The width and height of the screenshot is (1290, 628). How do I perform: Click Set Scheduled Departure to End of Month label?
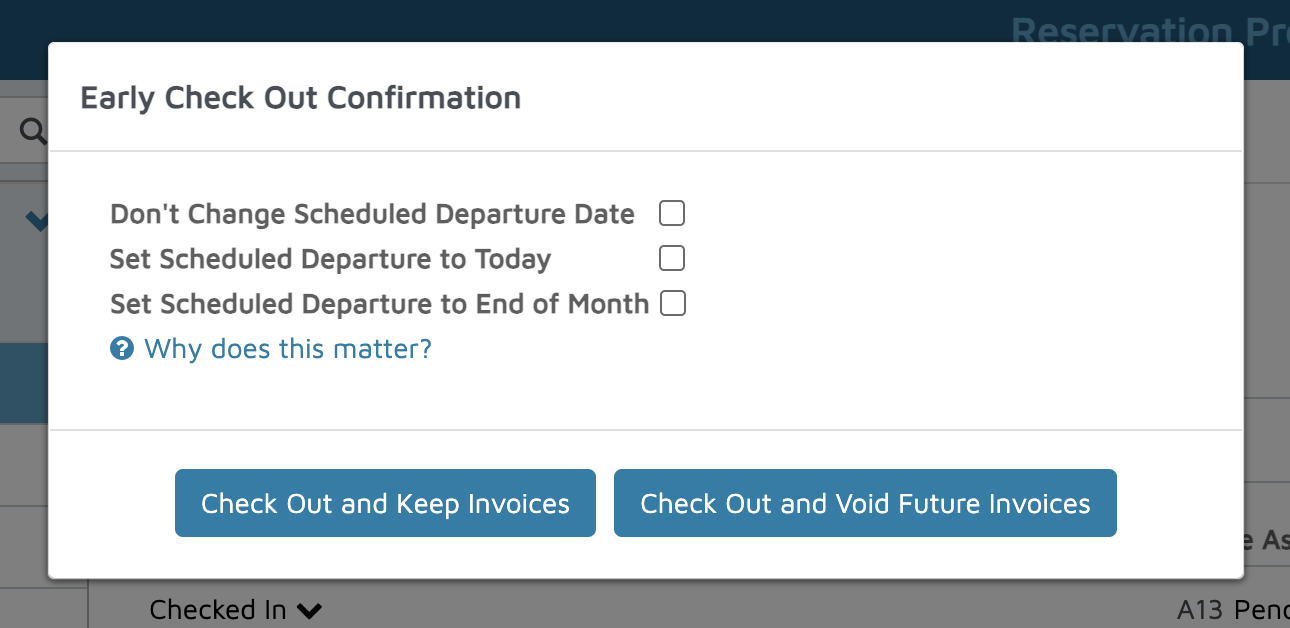[x=379, y=304]
